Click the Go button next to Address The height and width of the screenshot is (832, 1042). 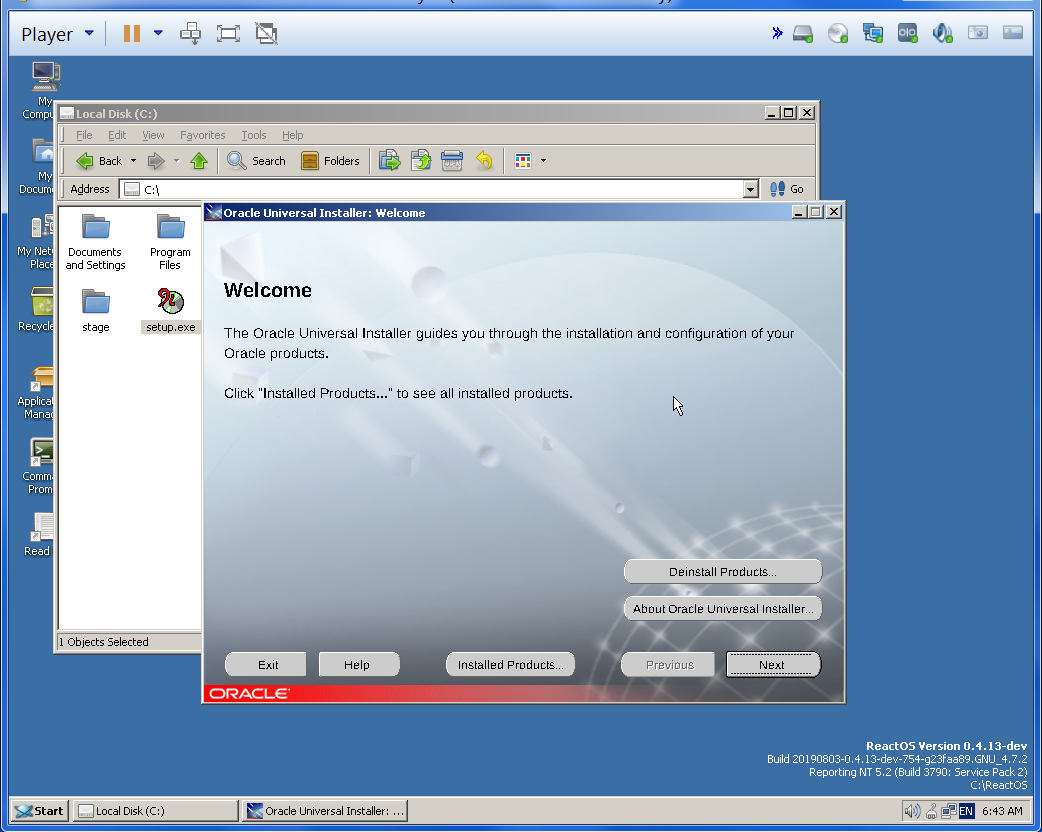point(787,189)
